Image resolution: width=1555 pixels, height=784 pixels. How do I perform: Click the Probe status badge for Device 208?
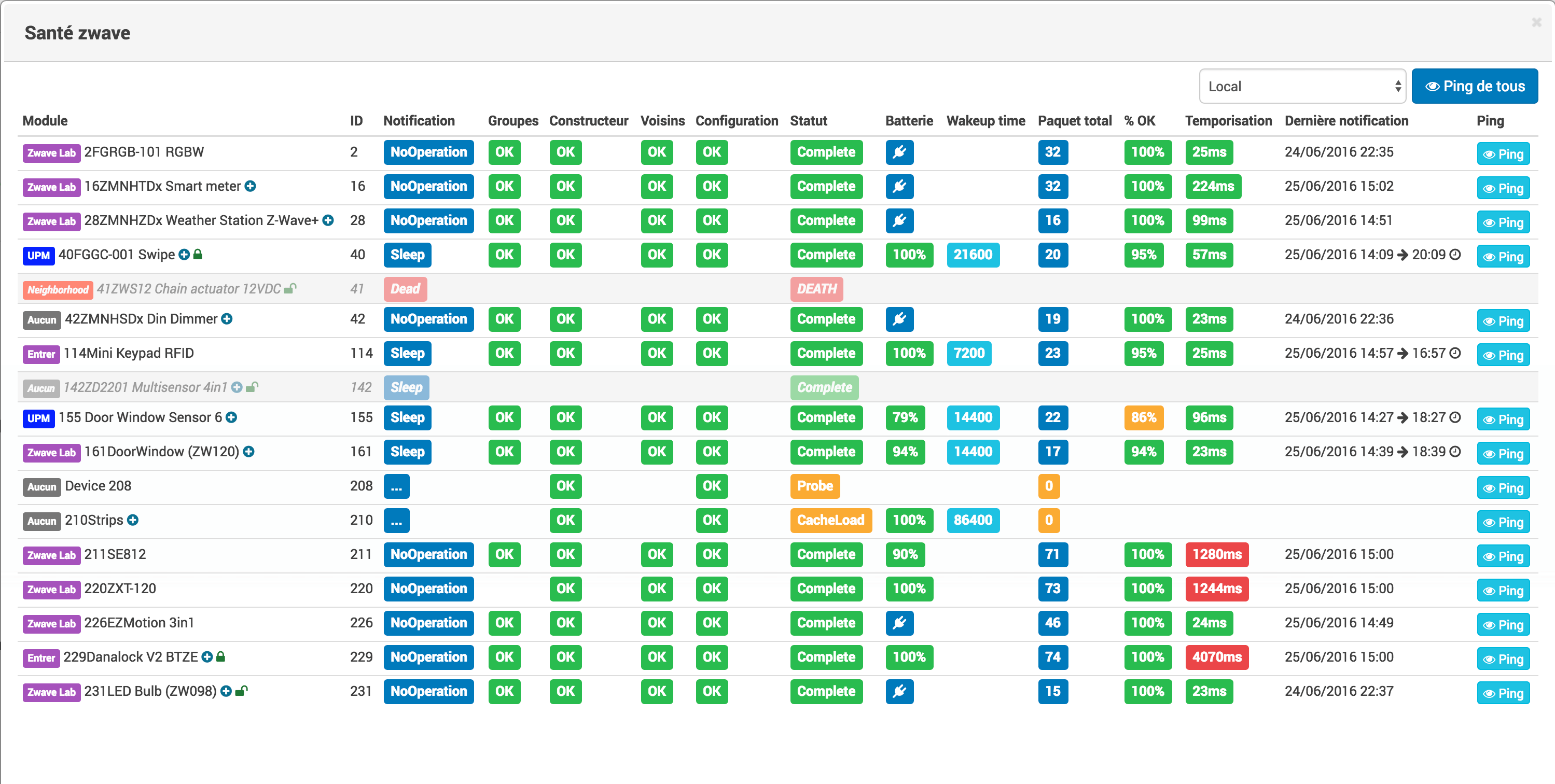[814, 486]
